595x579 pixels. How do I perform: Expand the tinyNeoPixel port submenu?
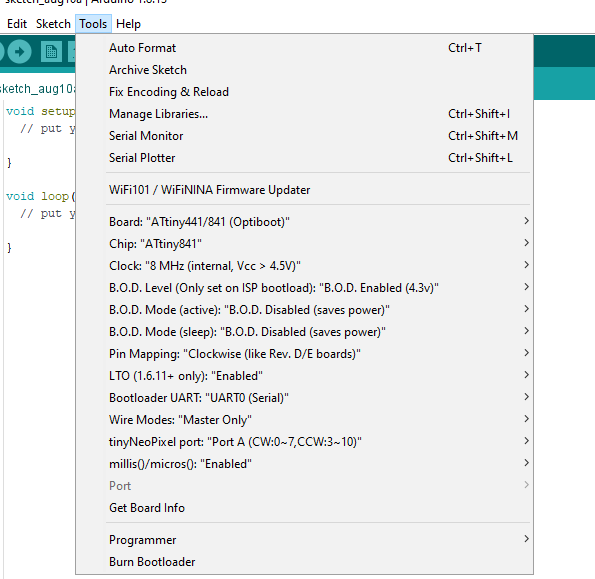point(304,442)
